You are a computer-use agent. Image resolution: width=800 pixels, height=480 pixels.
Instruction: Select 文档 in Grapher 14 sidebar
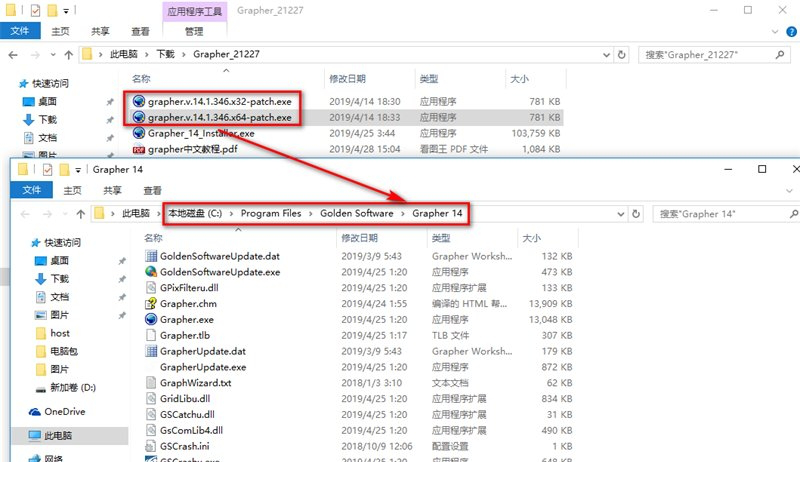tap(52, 297)
